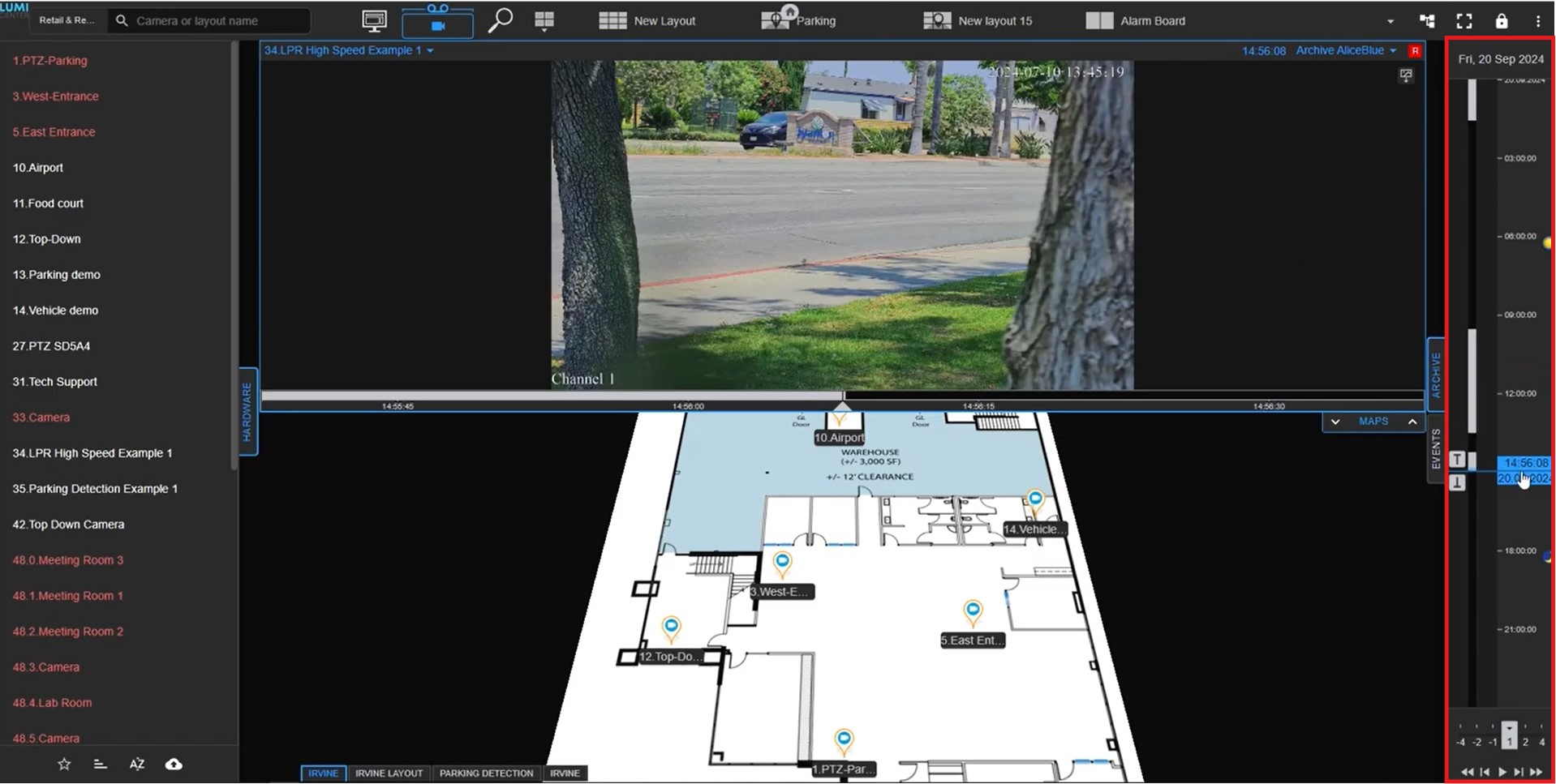The height and width of the screenshot is (784, 1556).
Task: Toggle the HARDWARE side panel
Action: coord(247,412)
